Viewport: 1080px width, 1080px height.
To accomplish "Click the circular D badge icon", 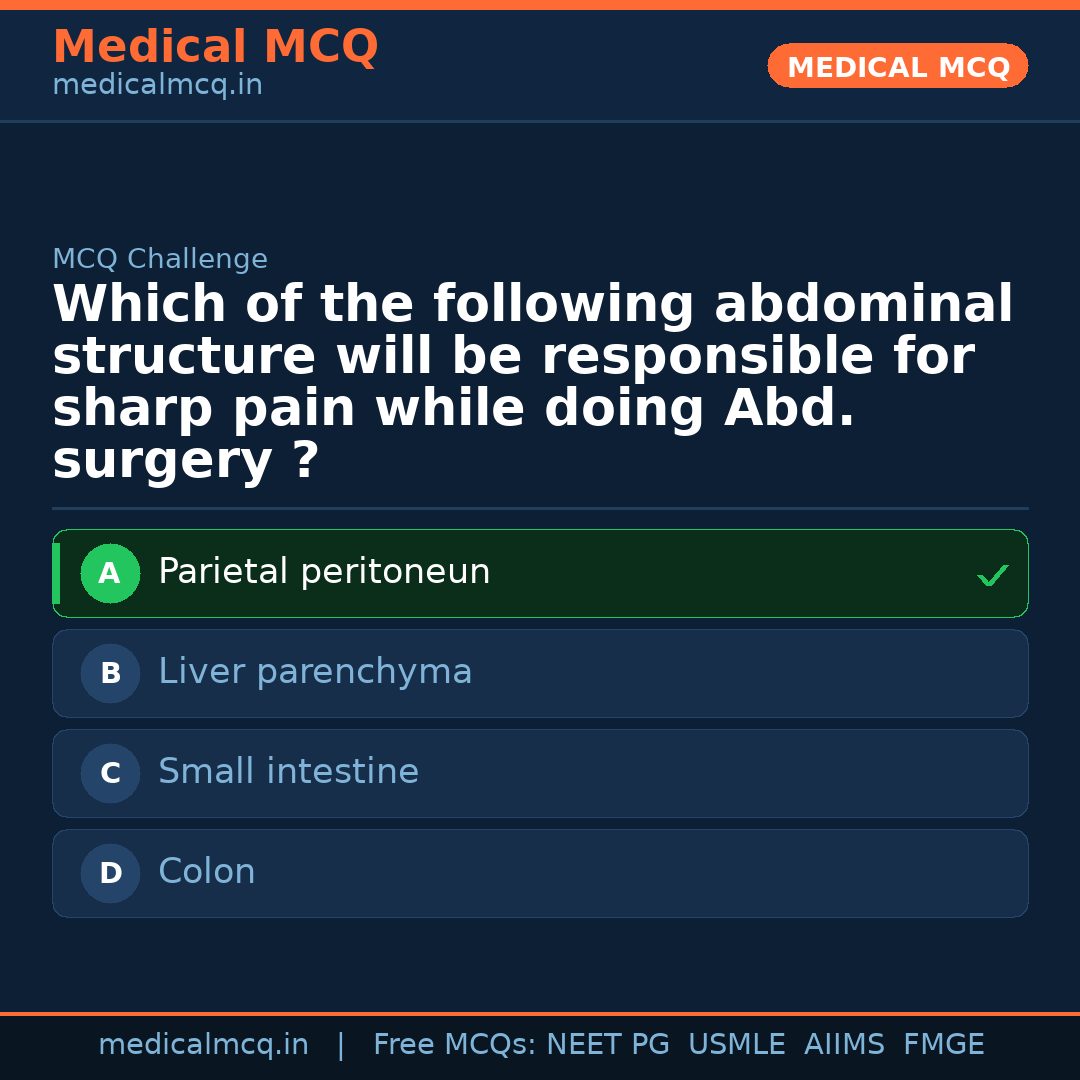I will pos(110,873).
